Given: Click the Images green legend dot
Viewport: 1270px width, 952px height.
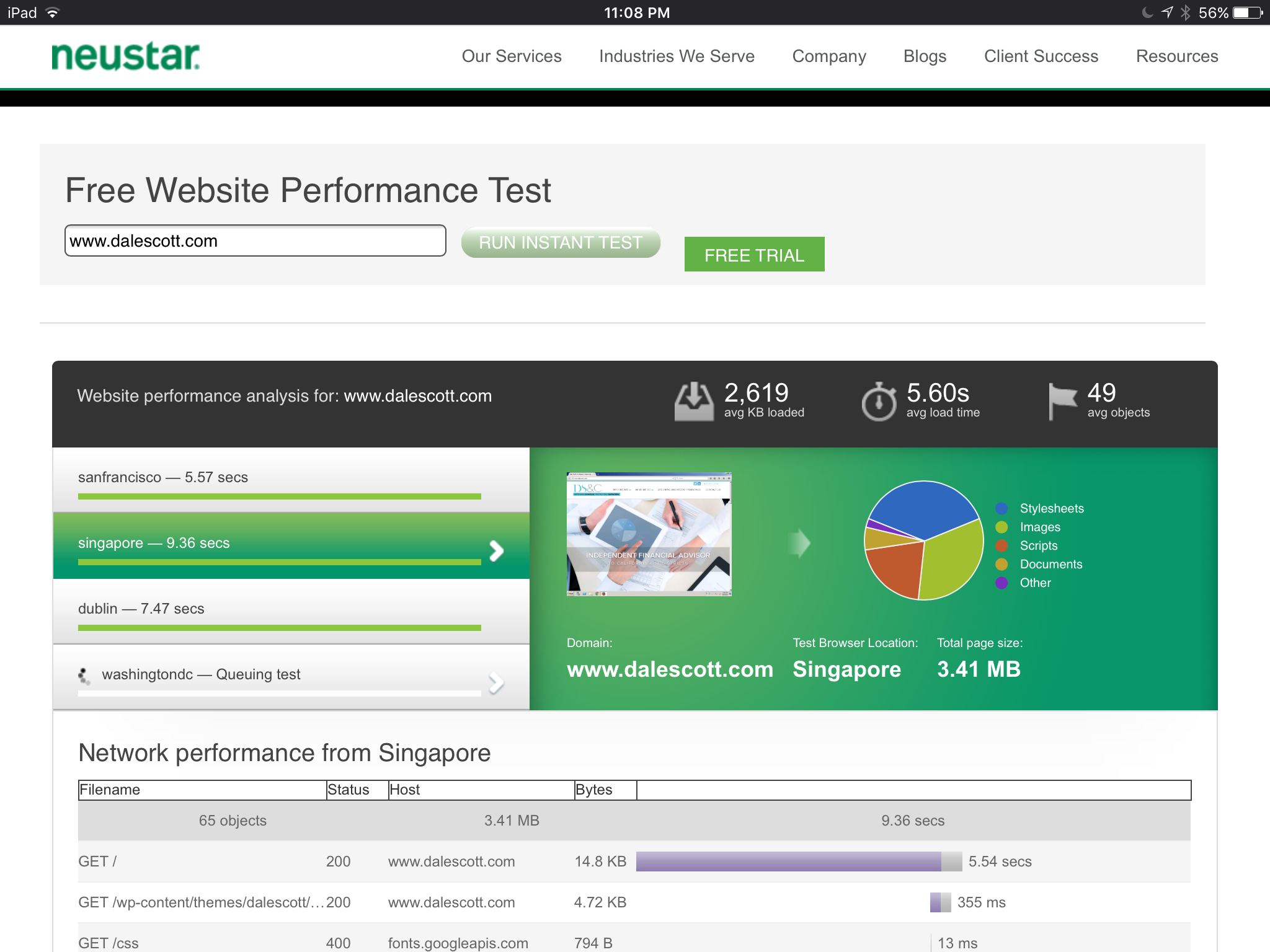Looking at the screenshot, I should pos(1001,527).
